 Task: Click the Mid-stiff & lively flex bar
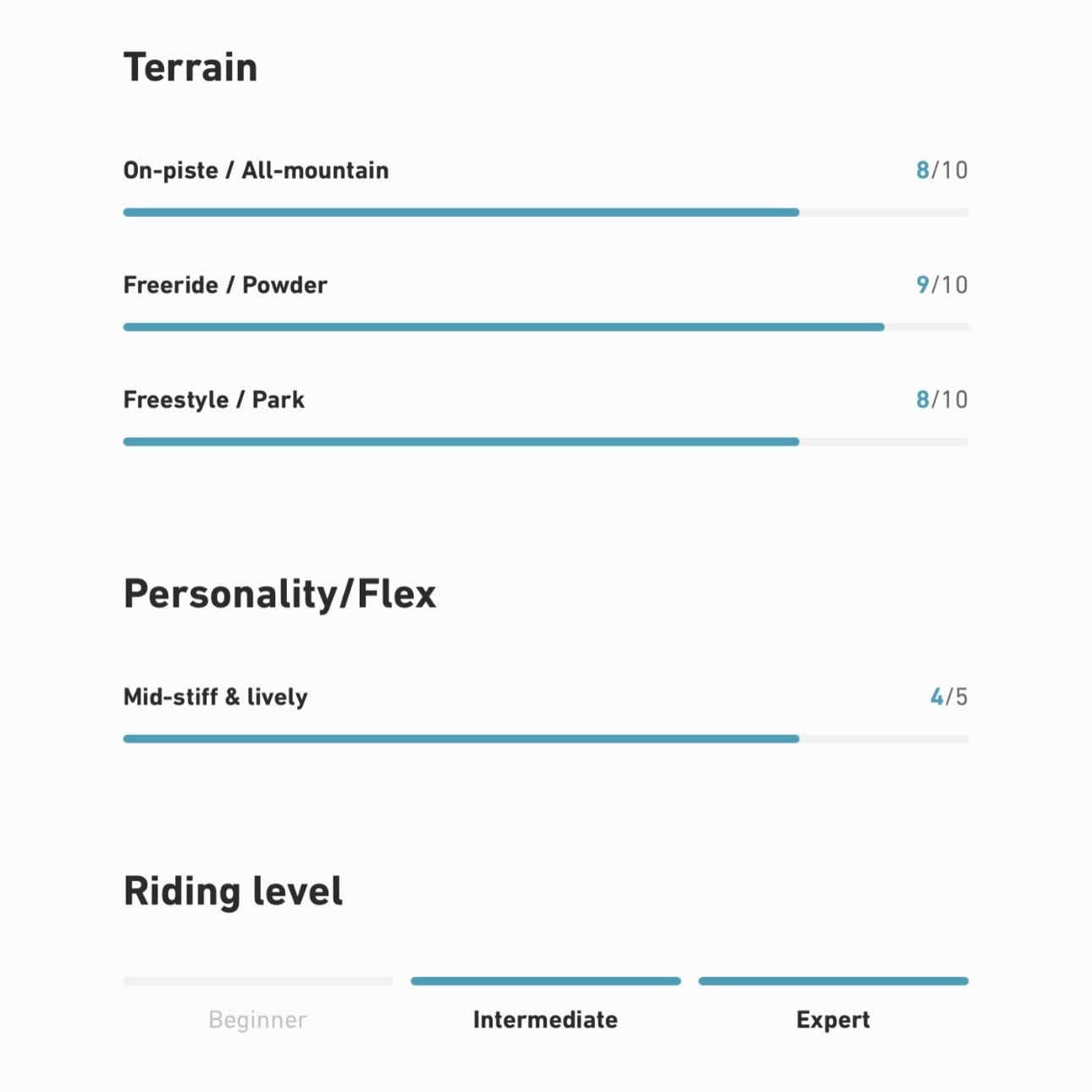click(x=545, y=739)
